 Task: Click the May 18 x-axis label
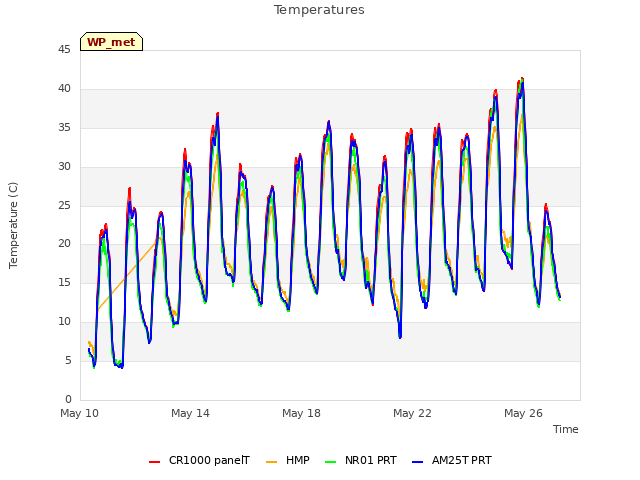(x=301, y=413)
